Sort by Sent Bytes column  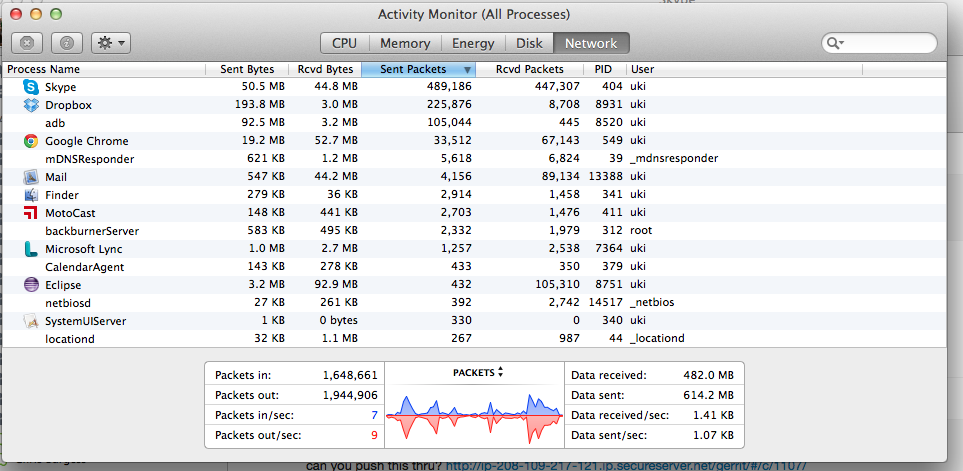point(247,69)
